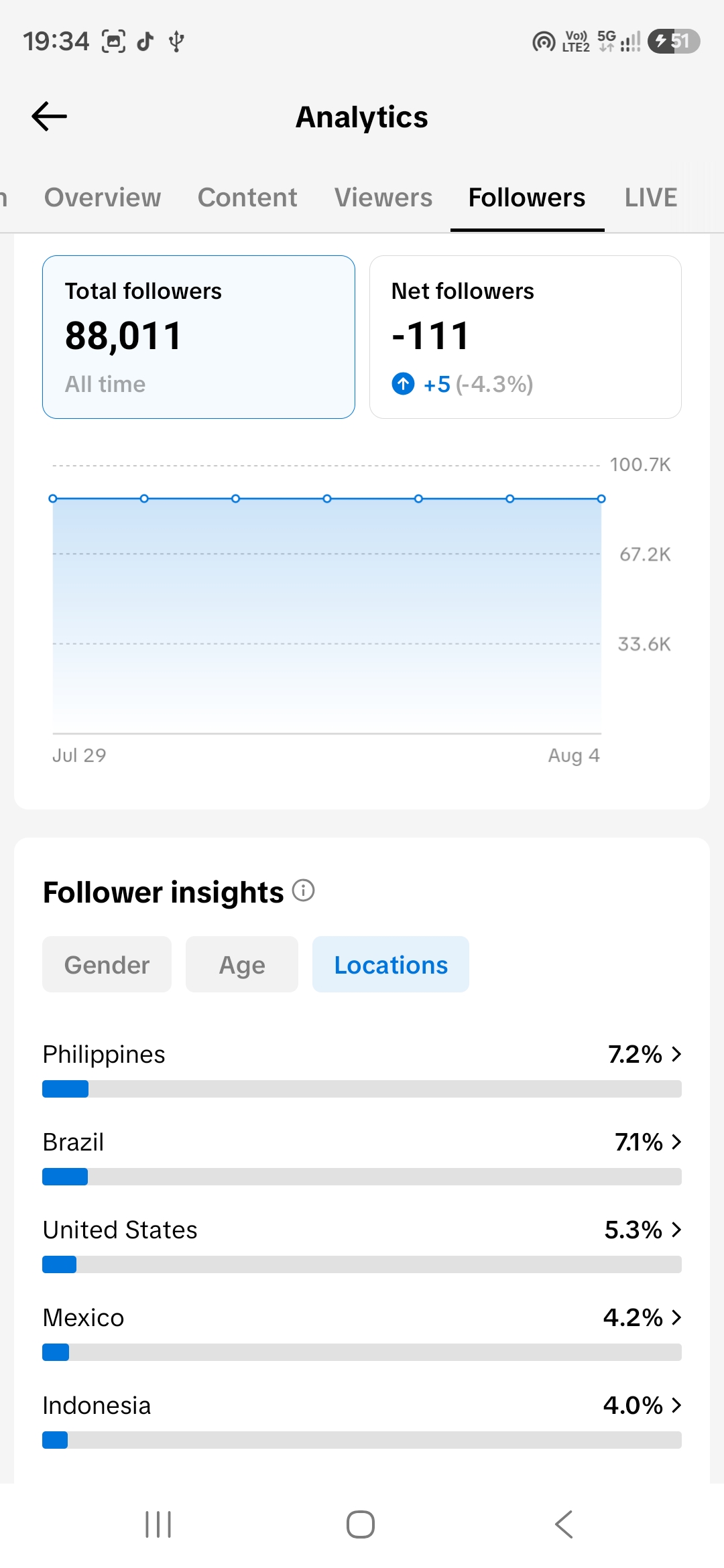Tap the Android recent apps button
The width and height of the screenshot is (724, 1568).
click(x=158, y=1524)
